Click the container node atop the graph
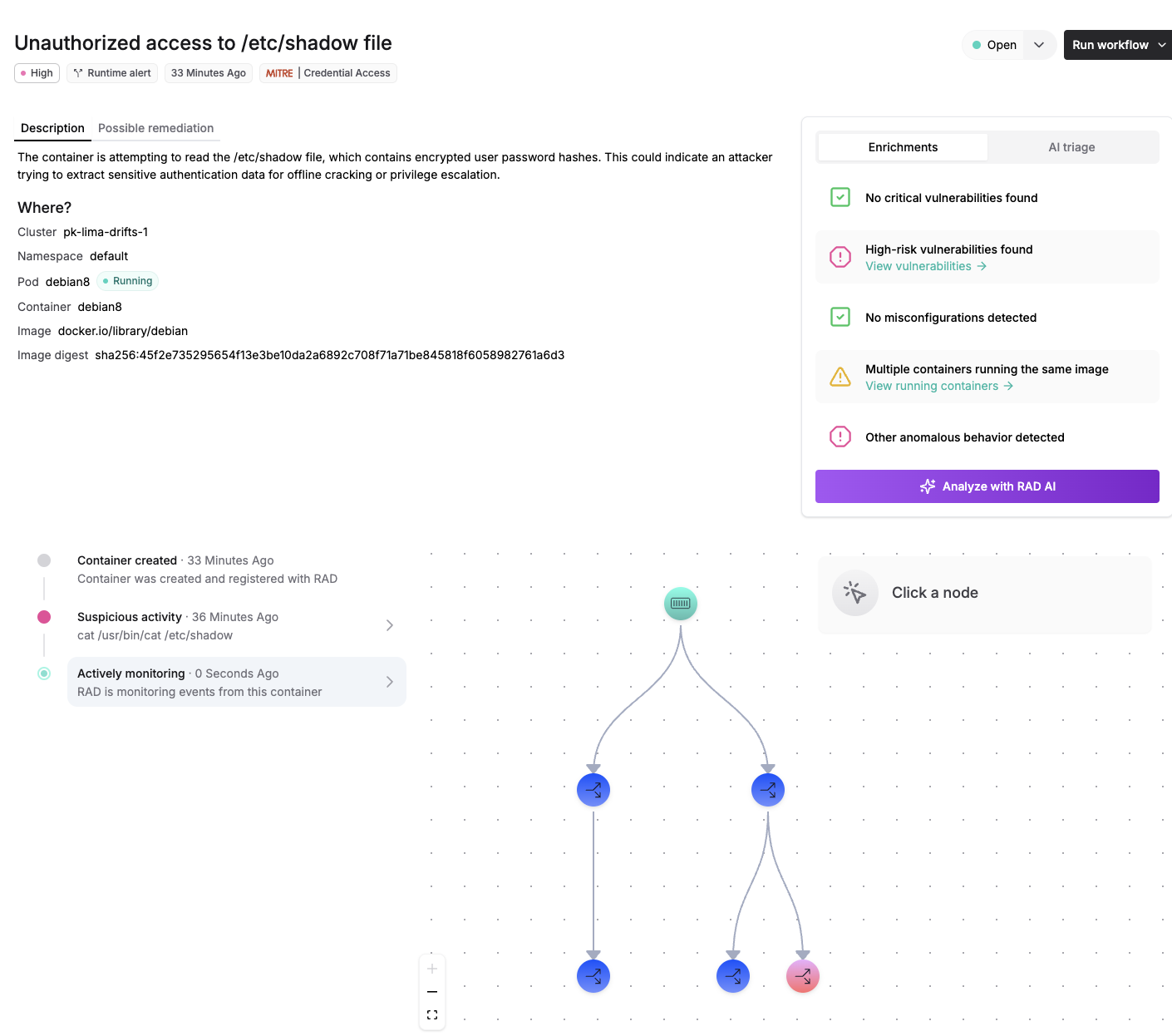Image resolution: width=1172 pixels, height=1036 pixels. (x=680, y=604)
